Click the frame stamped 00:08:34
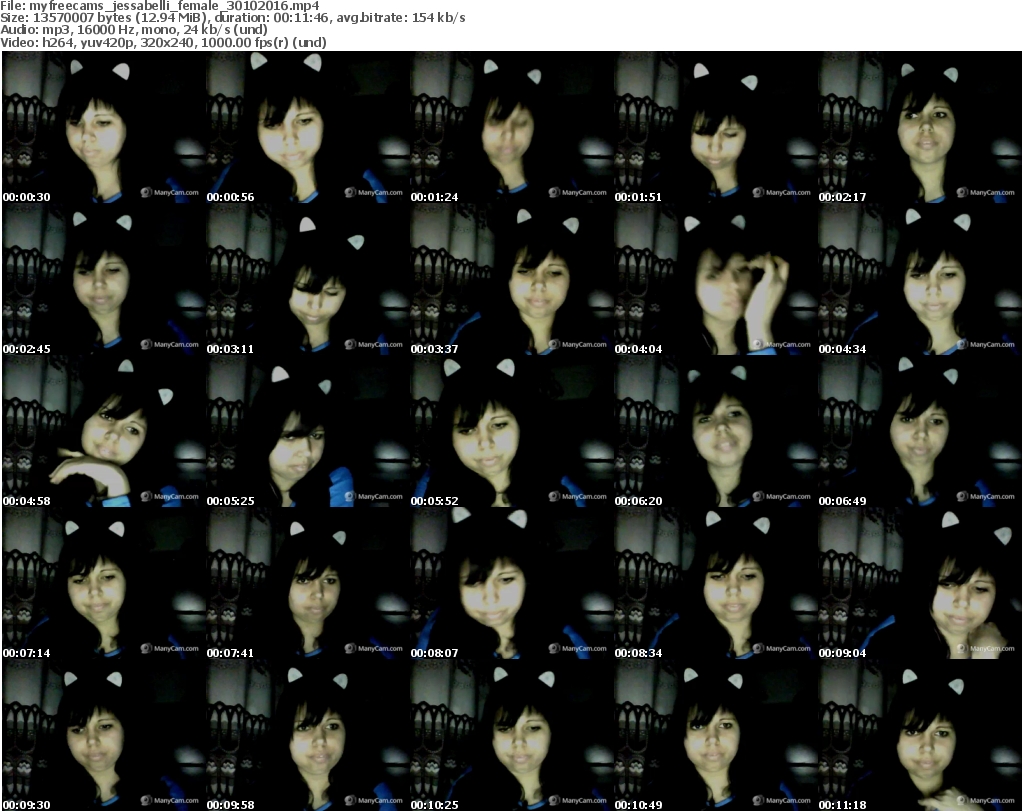Viewport: 1024px width, 811px height. 716,584
